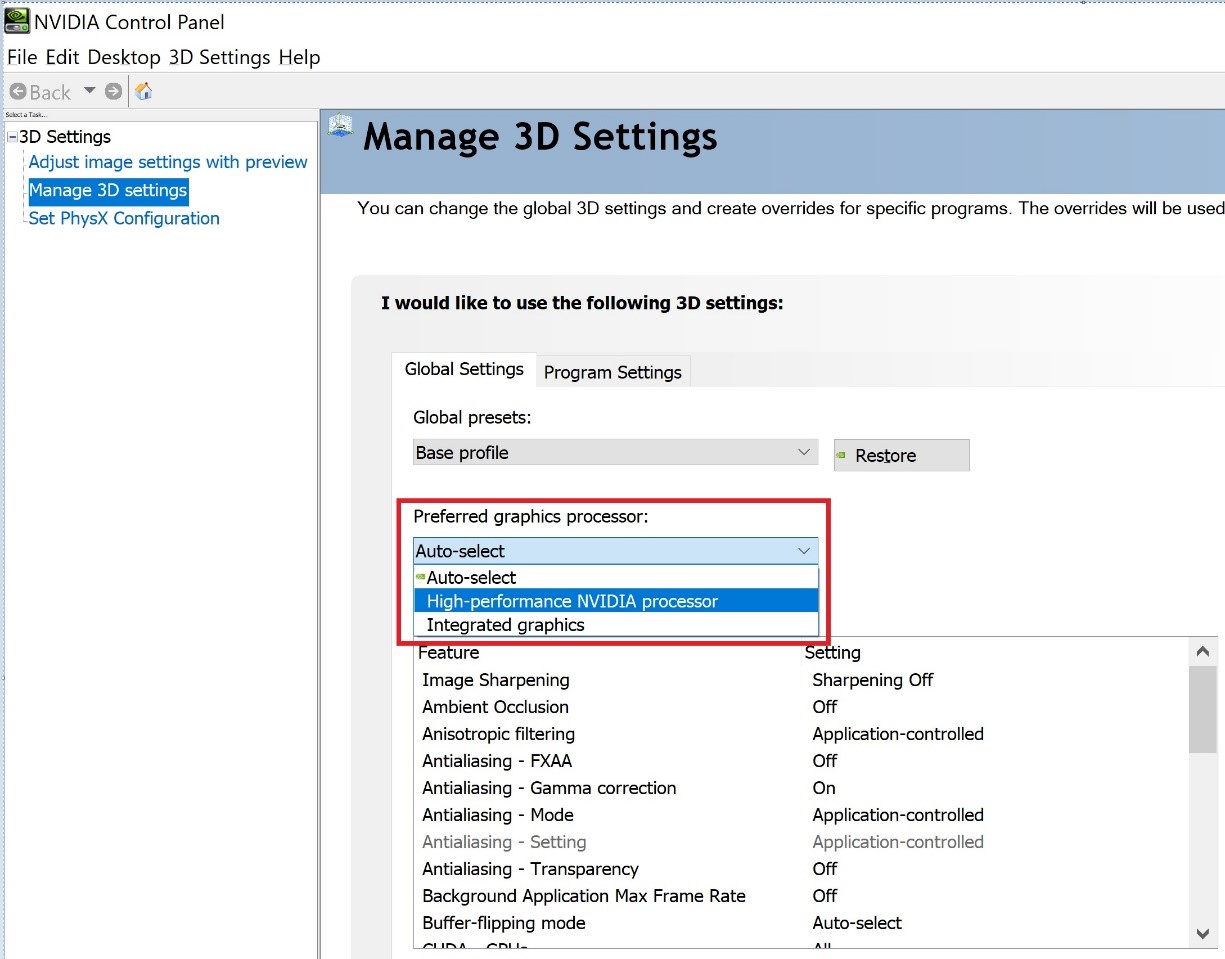Switch to the Program Settings tab
1225x959 pixels.
[x=612, y=372]
